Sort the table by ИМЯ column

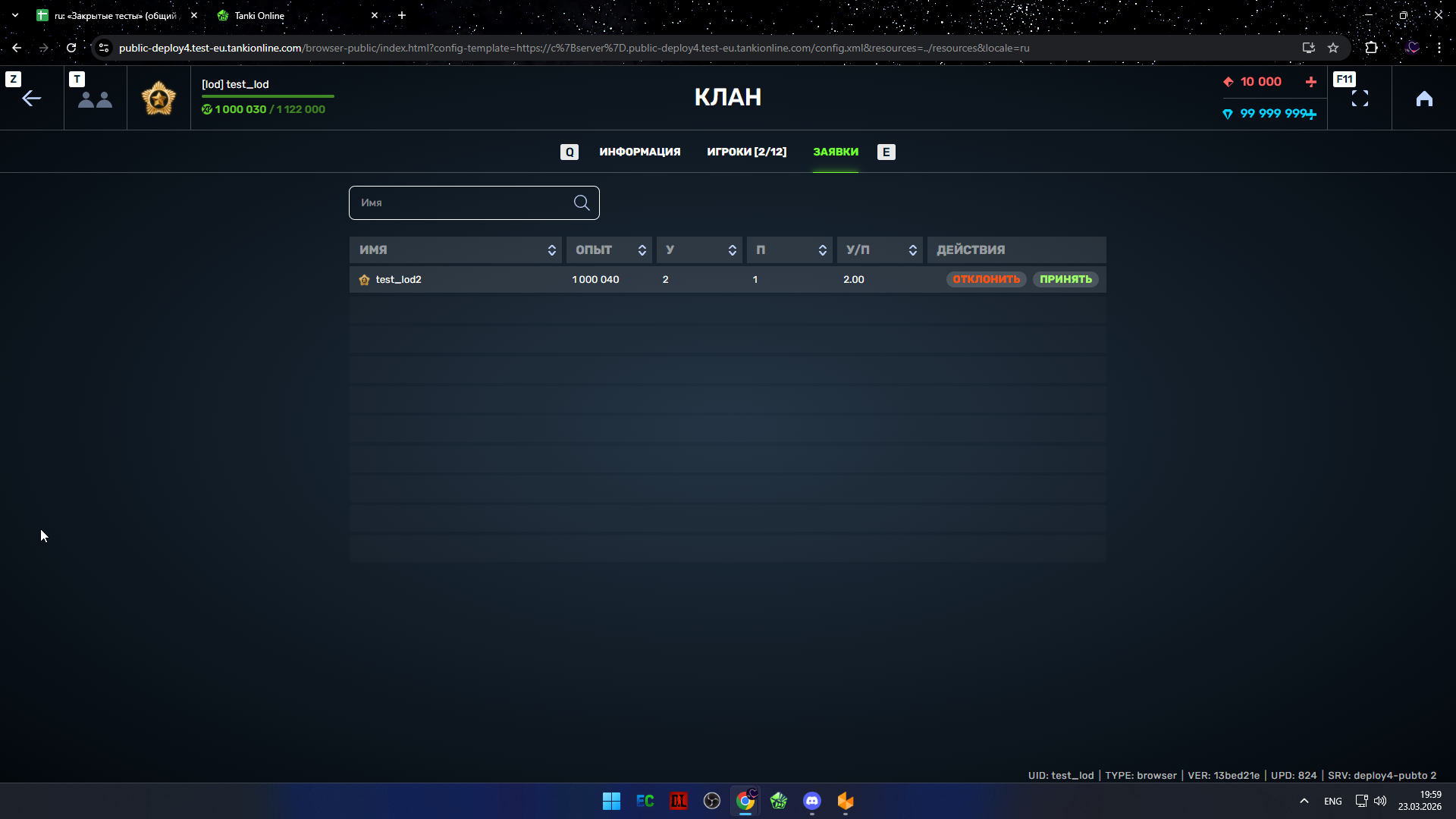[551, 250]
